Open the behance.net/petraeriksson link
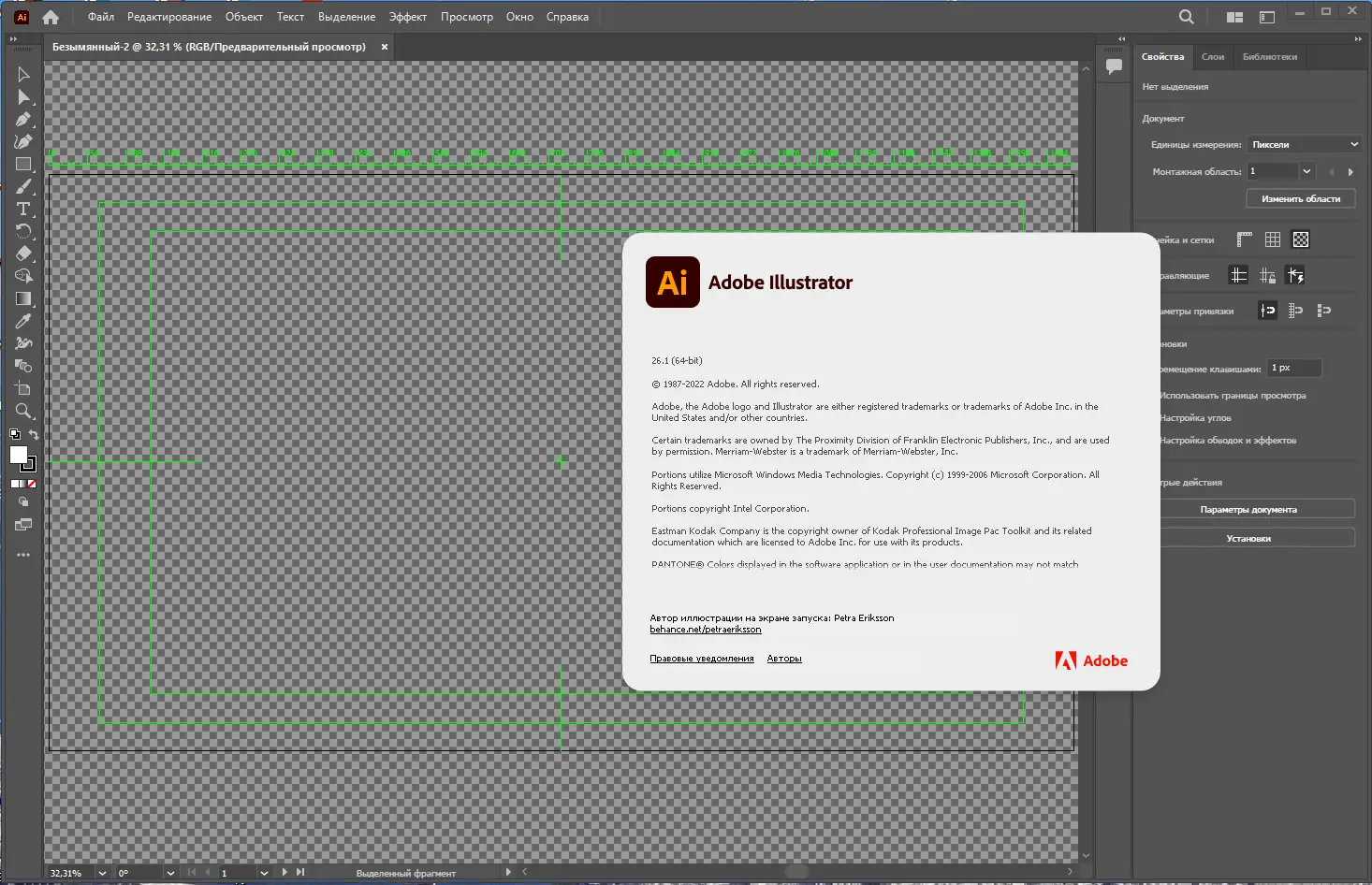Image resolution: width=1372 pixels, height=885 pixels. pos(706,630)
